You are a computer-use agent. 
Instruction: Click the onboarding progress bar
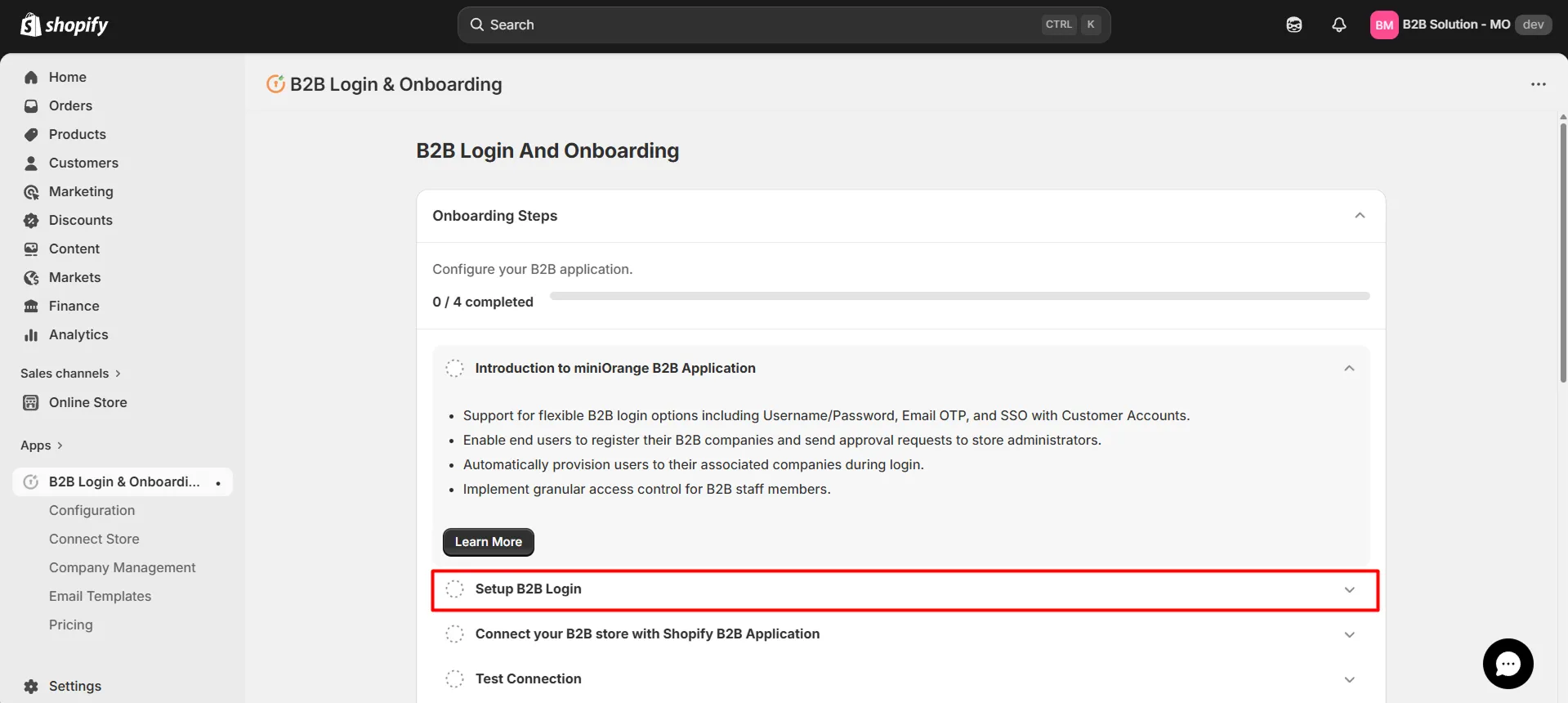pos(960,296)
